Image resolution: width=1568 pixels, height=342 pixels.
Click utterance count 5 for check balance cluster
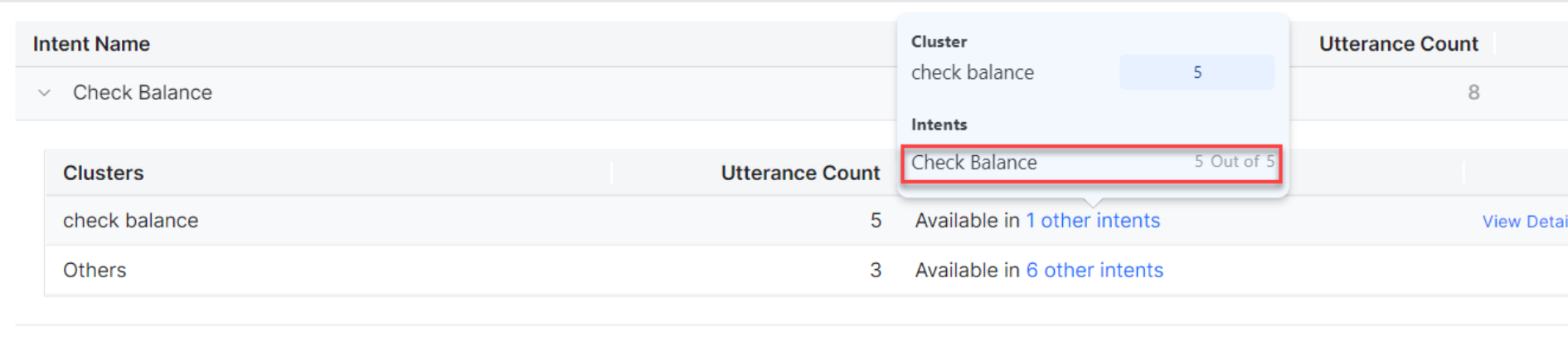876,221
